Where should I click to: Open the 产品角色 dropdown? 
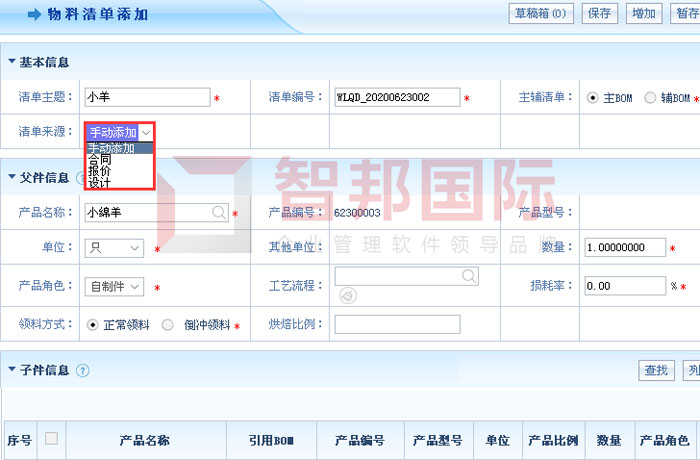(x=114, y=286)
